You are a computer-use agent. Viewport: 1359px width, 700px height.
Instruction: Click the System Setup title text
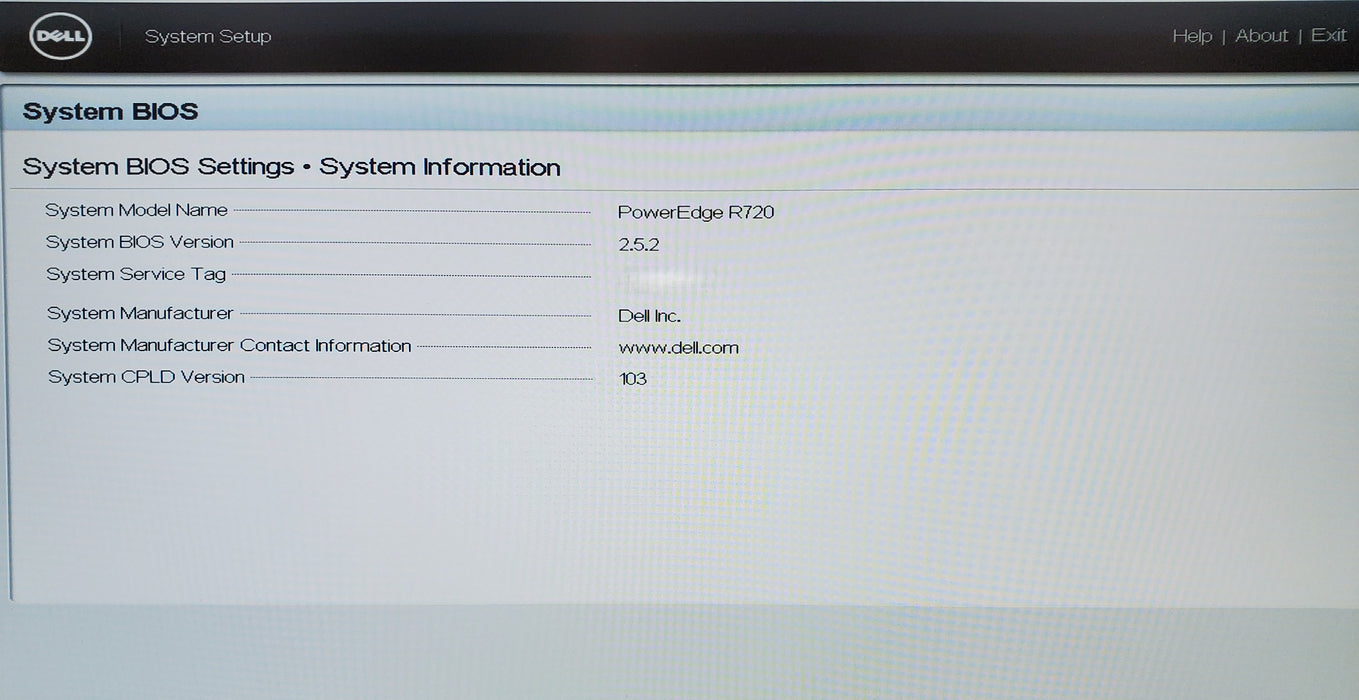pos(208,36)
